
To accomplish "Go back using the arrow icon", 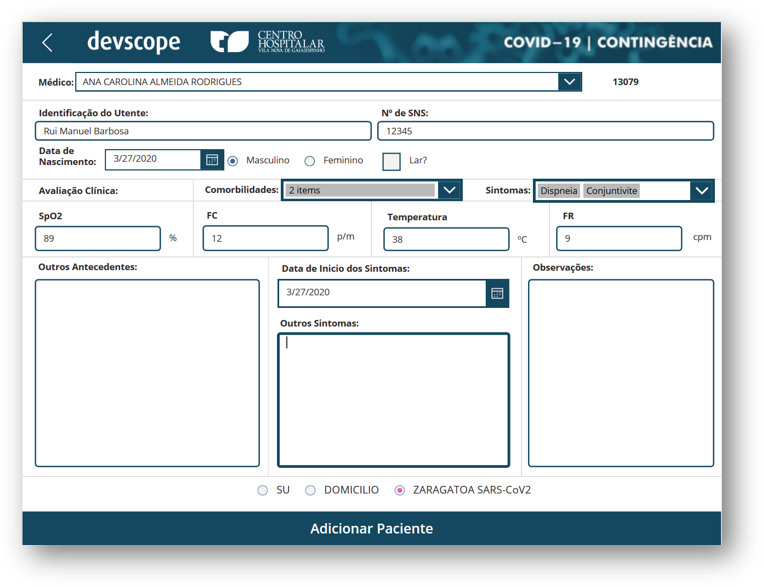I will pyautogui.click(x=47, y=42).
